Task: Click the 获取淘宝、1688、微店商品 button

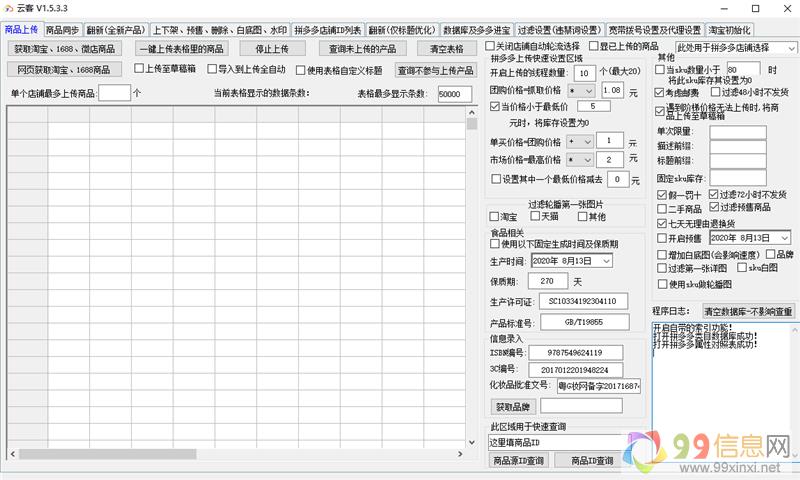Action: click(64, 48)
